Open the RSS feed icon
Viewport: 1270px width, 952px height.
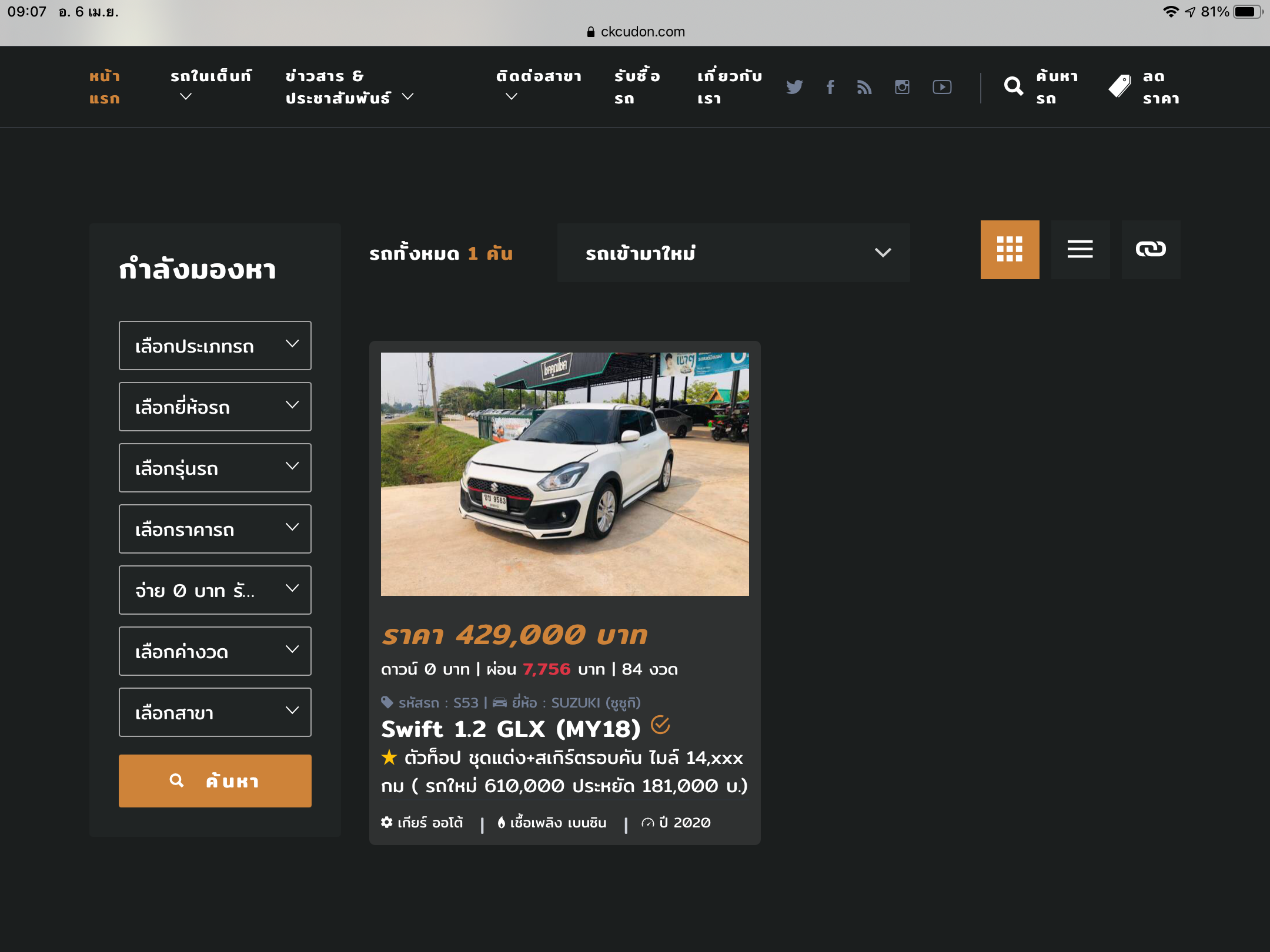tap(864, 87)
